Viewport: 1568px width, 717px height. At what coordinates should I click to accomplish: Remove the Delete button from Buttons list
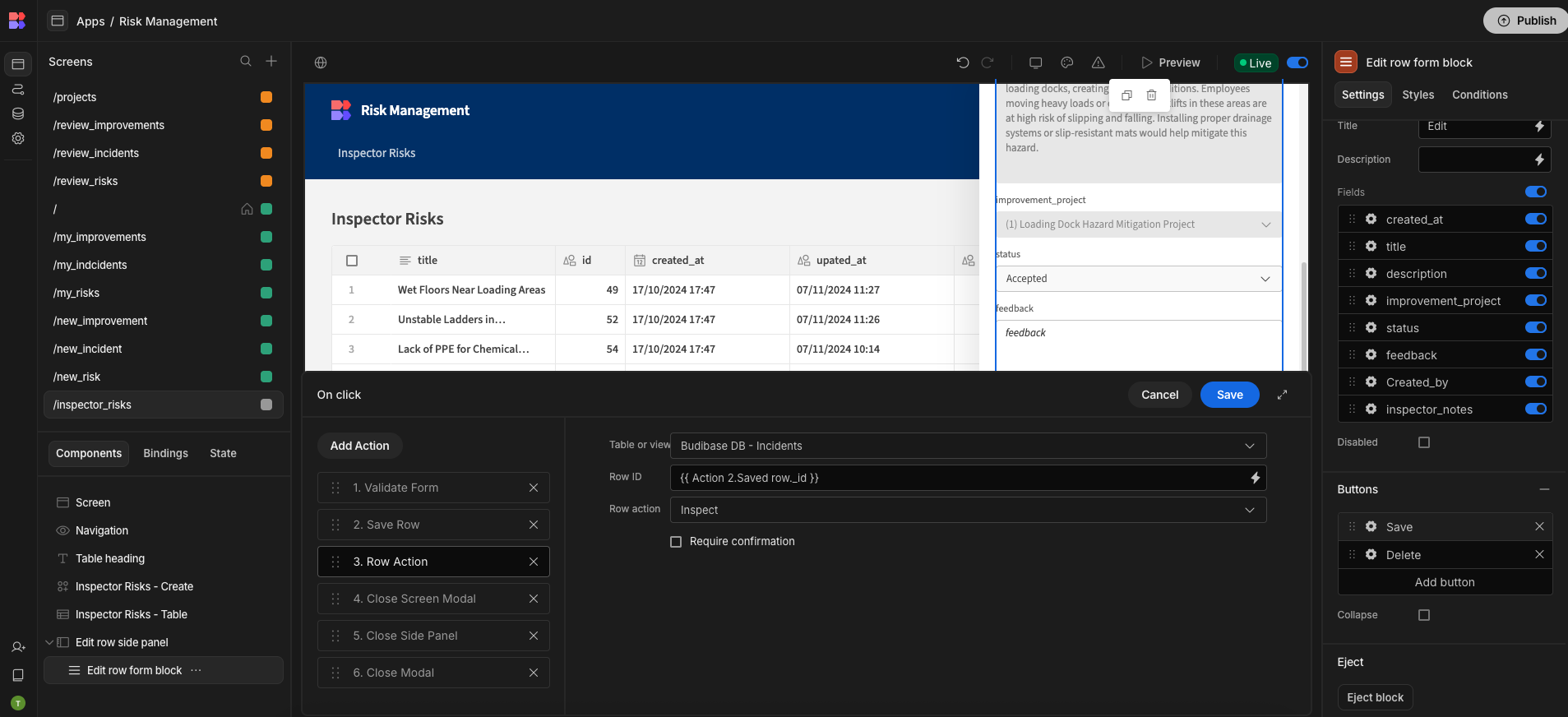pyautogui.click(x=1539, y=554)
